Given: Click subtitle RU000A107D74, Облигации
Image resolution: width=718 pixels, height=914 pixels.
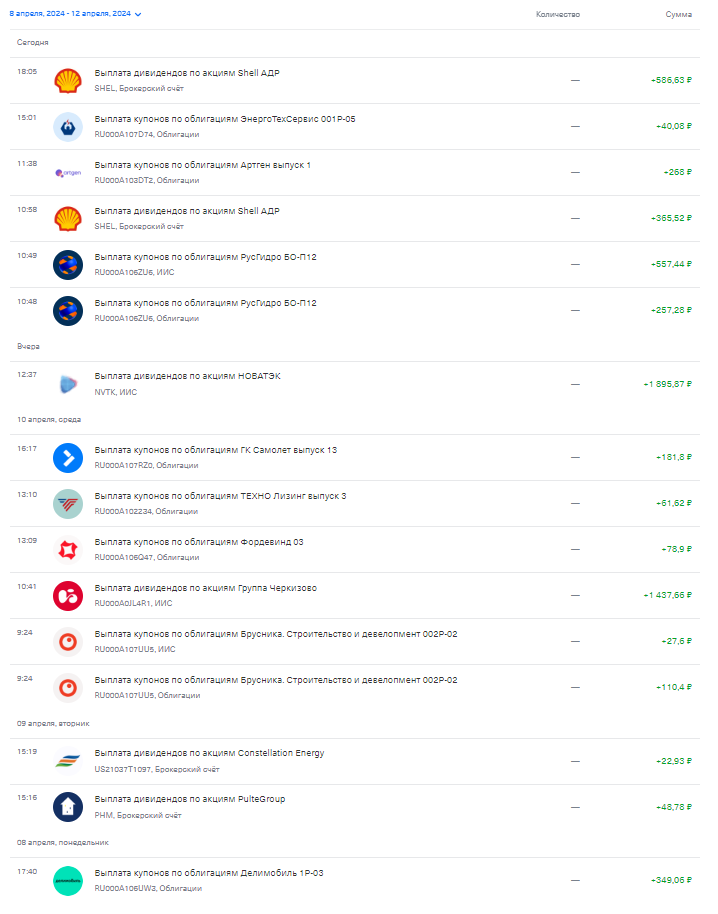Looking at the screenshot, I should 147,135.
